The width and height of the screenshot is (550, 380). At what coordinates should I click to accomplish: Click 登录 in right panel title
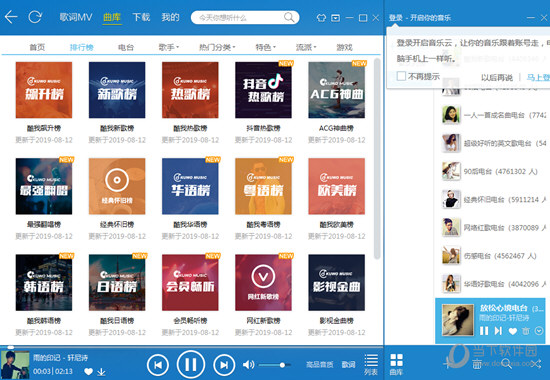coord(396,18)
